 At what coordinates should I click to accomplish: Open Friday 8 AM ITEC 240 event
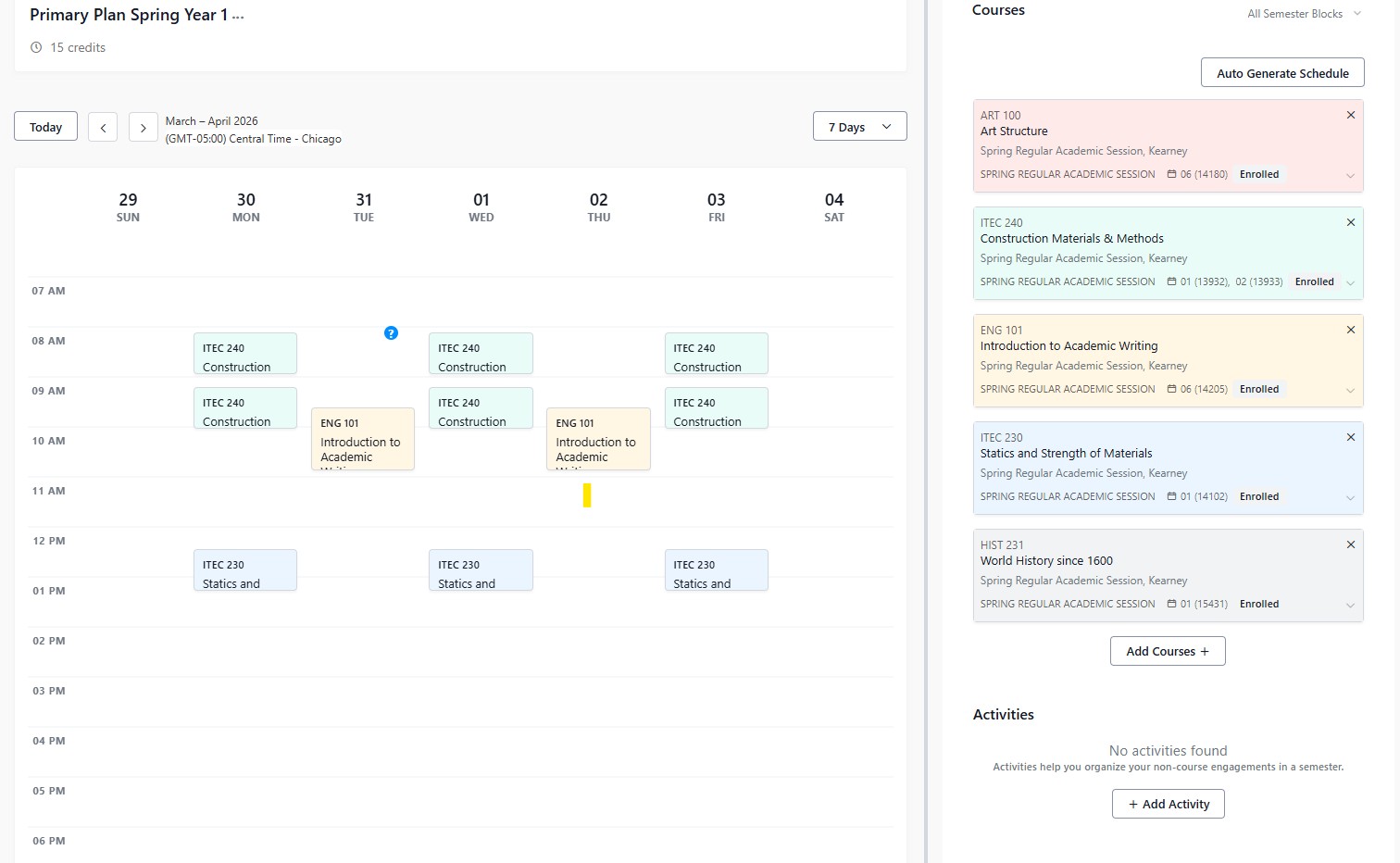pos(716,354)
